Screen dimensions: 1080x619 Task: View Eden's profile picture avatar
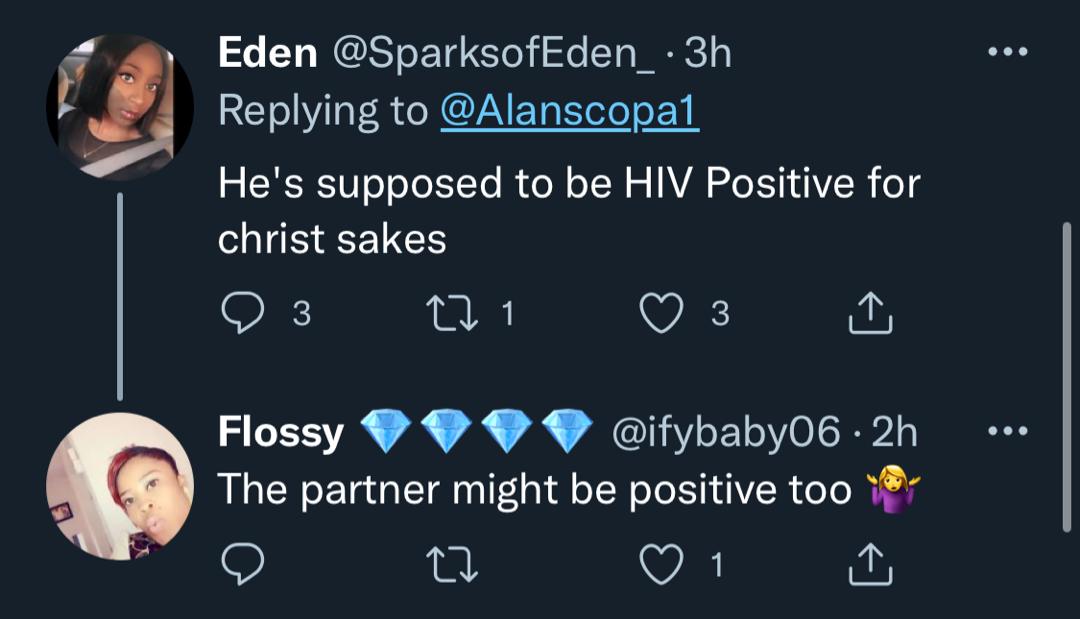120,107
